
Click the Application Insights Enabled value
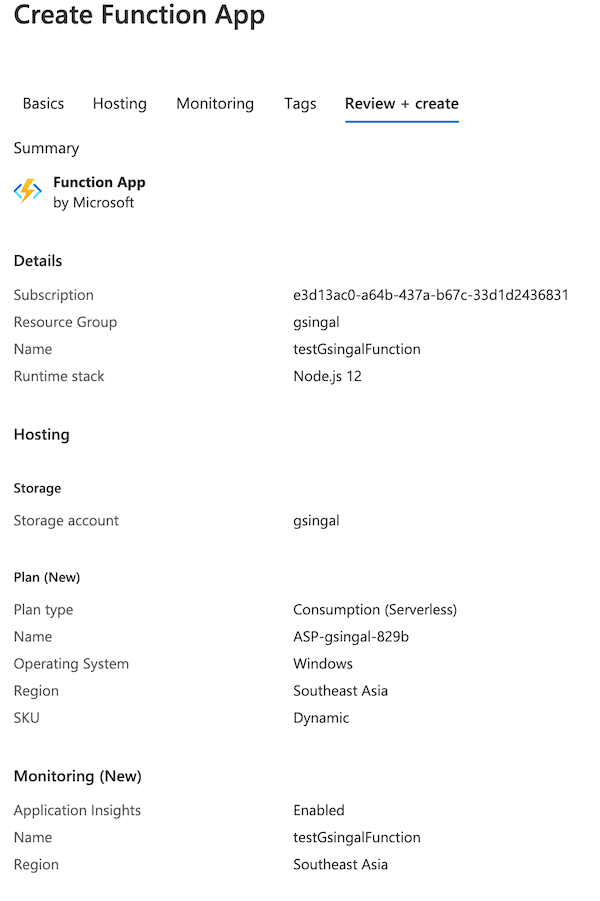[x=318, y=810]
